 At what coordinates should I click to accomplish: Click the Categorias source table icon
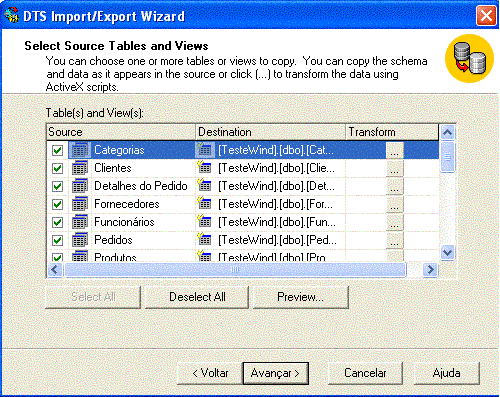coord(80,150)
